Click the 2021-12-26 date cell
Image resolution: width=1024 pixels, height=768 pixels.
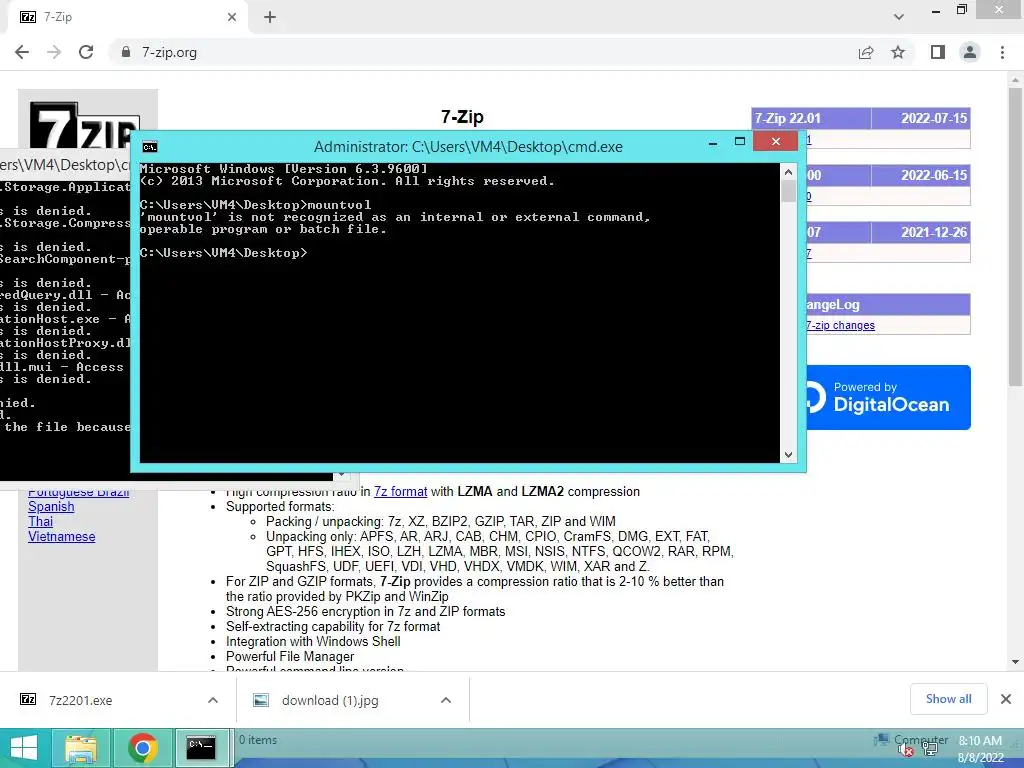tap(921, 232)
